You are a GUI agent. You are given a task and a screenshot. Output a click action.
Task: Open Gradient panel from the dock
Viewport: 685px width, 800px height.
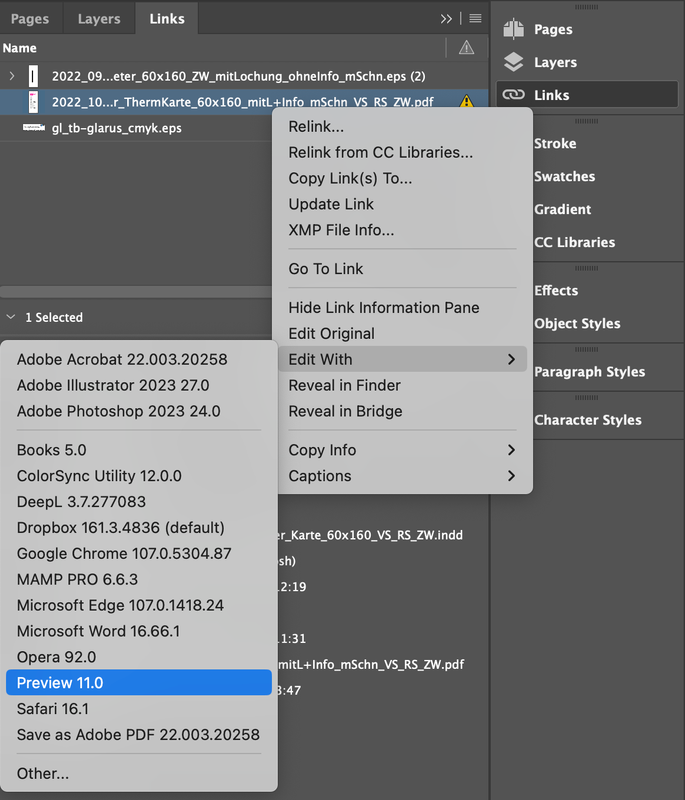coord(562,209)
